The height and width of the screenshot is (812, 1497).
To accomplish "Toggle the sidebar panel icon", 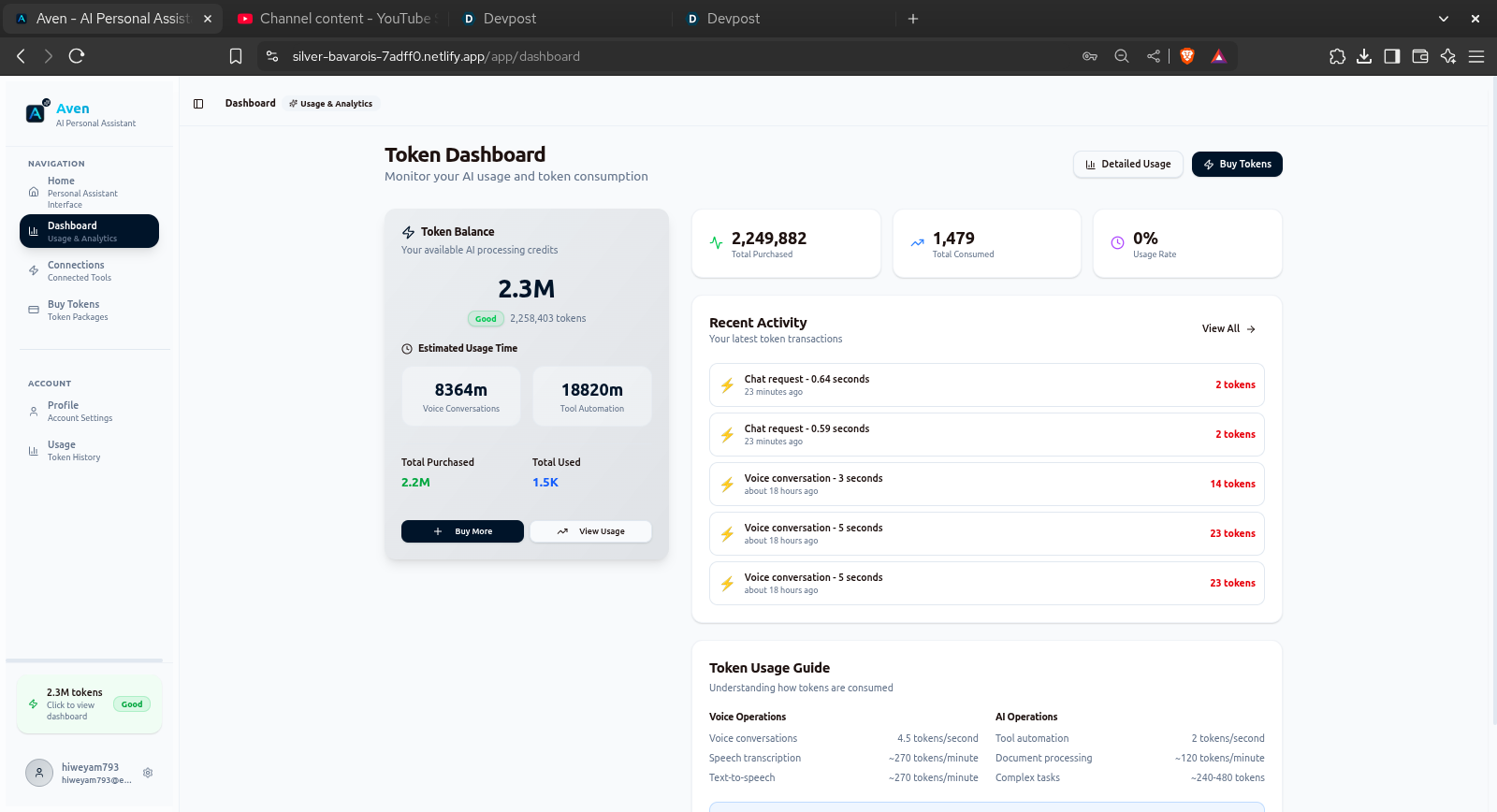I will coord(198,104).
